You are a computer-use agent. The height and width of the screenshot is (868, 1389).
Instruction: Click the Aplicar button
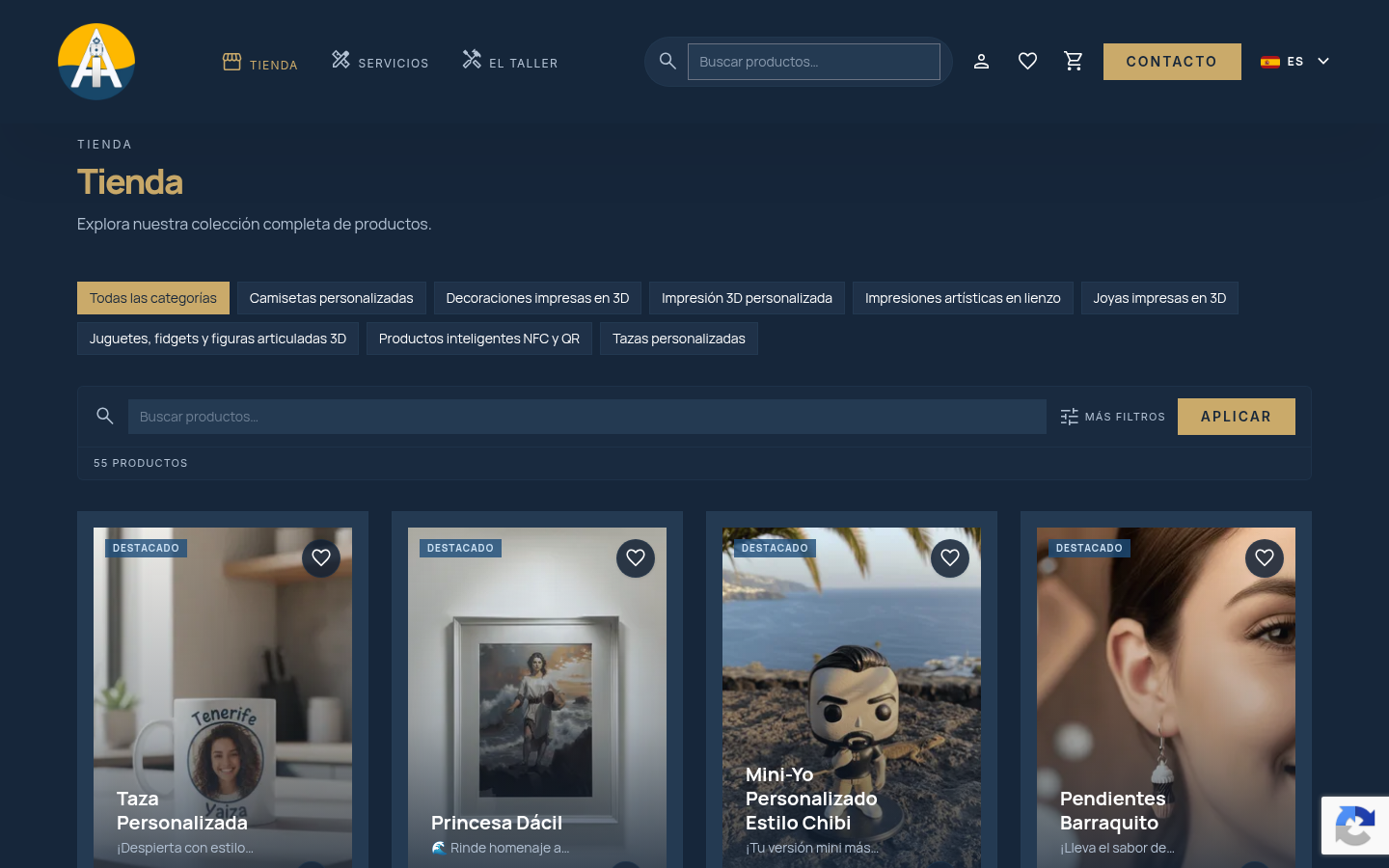[1237, 417]
